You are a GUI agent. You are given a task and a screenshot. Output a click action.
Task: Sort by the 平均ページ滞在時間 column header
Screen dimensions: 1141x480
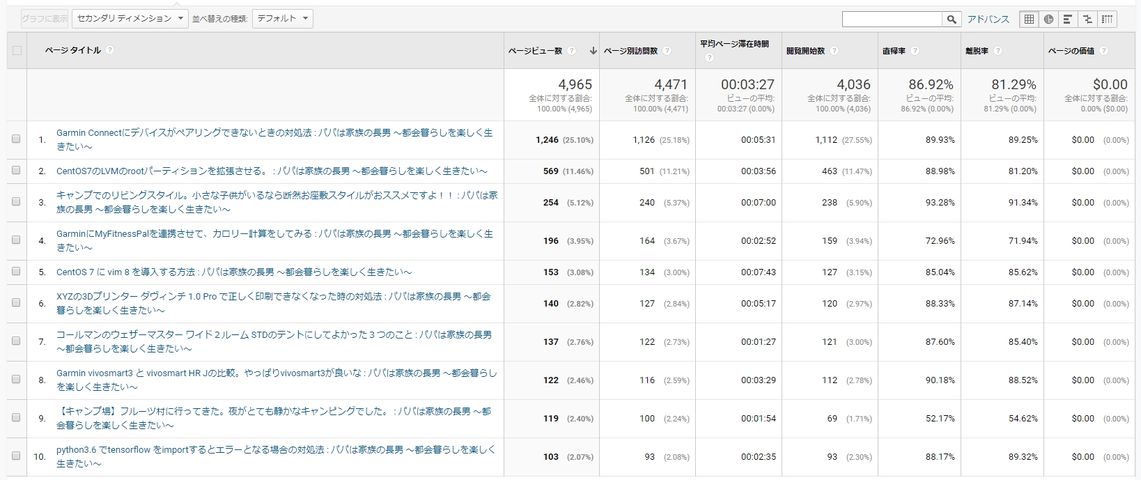(x=734, y=44)
